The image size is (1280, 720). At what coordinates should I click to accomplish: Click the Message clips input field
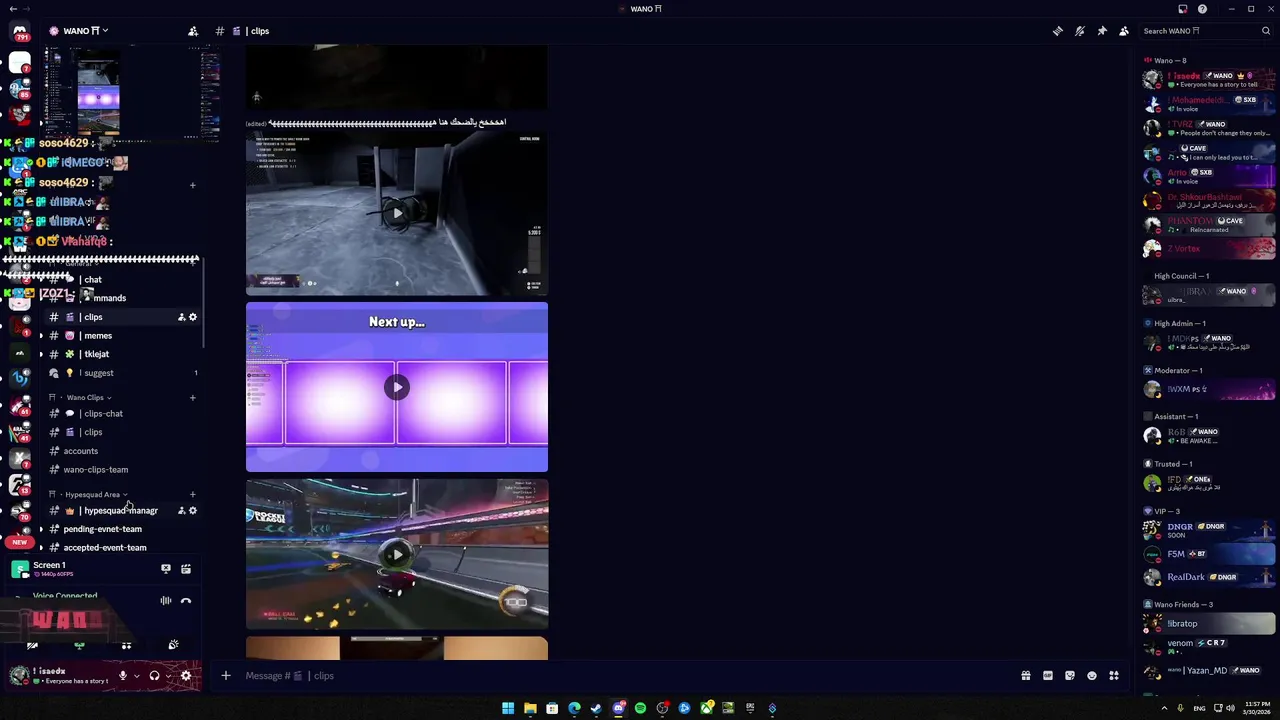point(625,676)
